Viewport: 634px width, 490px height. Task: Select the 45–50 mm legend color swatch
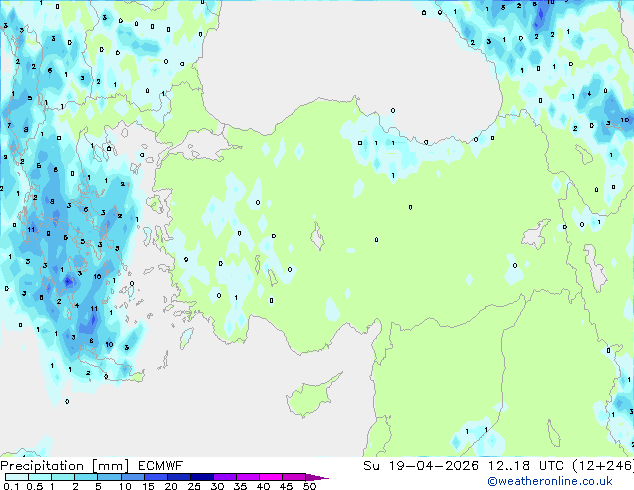click(294, 477)
